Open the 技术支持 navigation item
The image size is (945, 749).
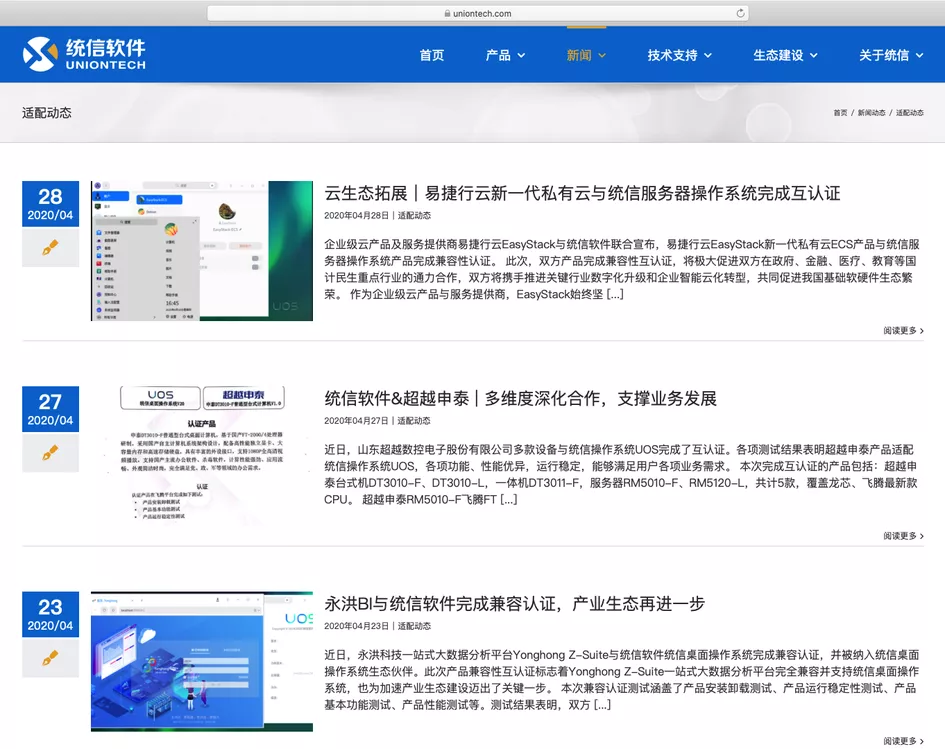click(x=672, y=55)
